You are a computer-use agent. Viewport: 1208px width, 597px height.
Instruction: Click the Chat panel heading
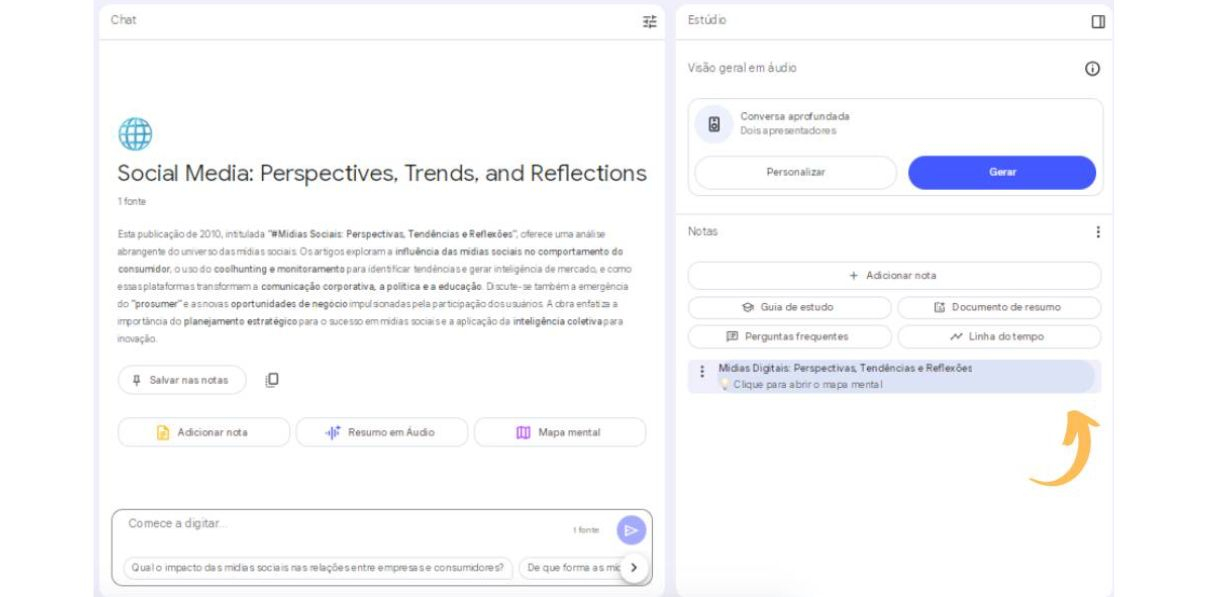pos(123,20)
